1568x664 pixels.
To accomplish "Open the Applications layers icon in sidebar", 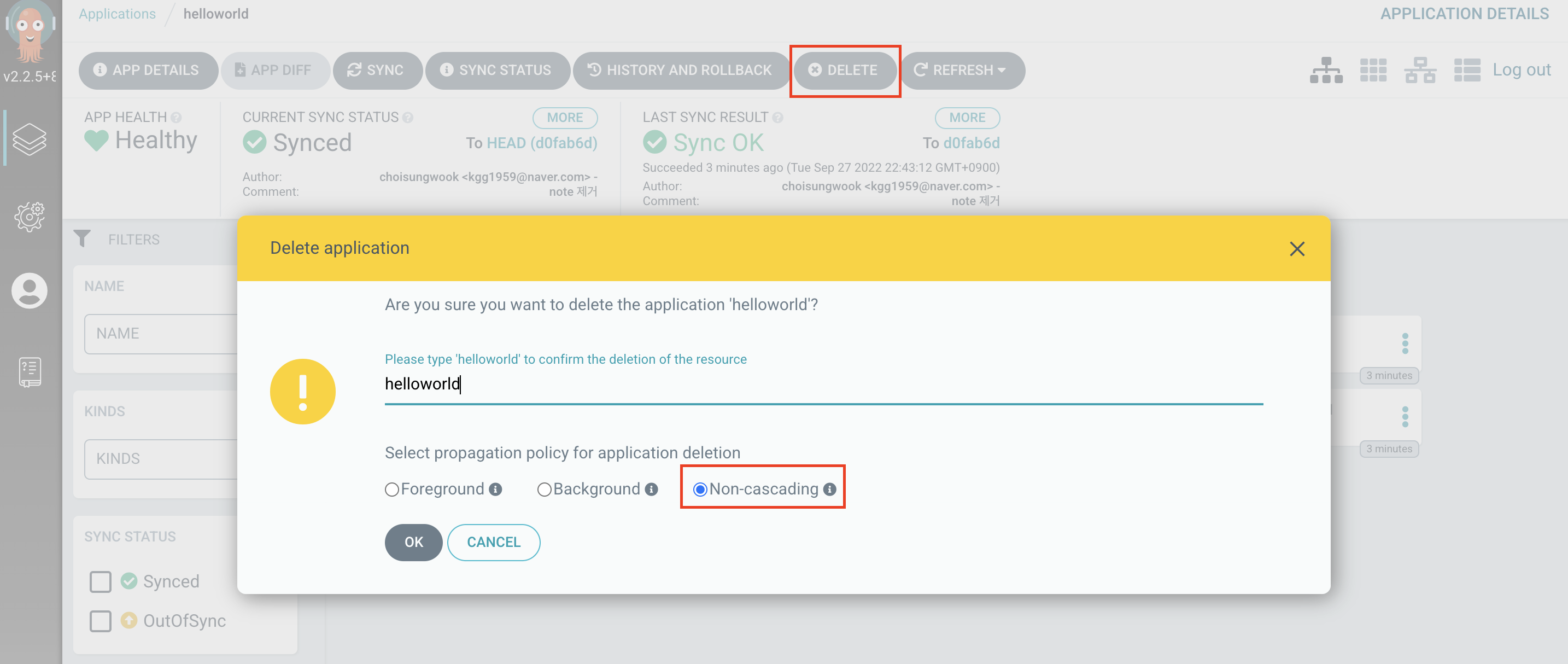I will point(29,139).
